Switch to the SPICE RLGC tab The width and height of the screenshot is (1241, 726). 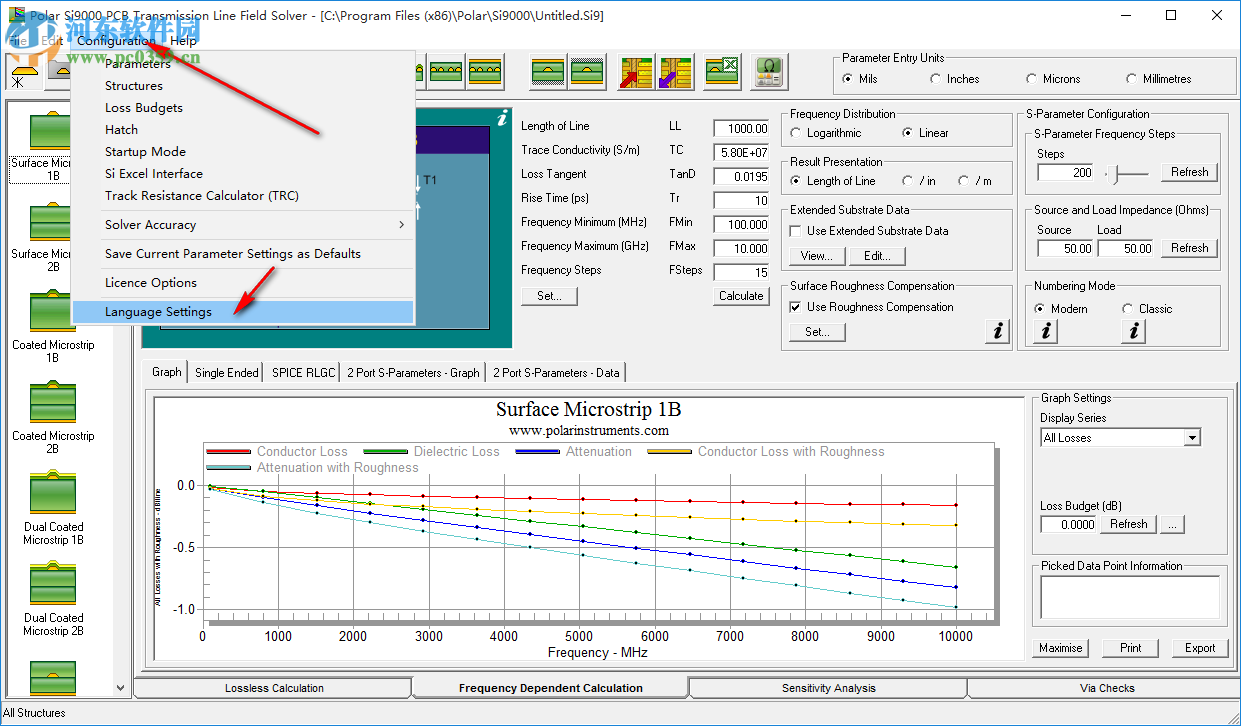click(x=302, y=372)
